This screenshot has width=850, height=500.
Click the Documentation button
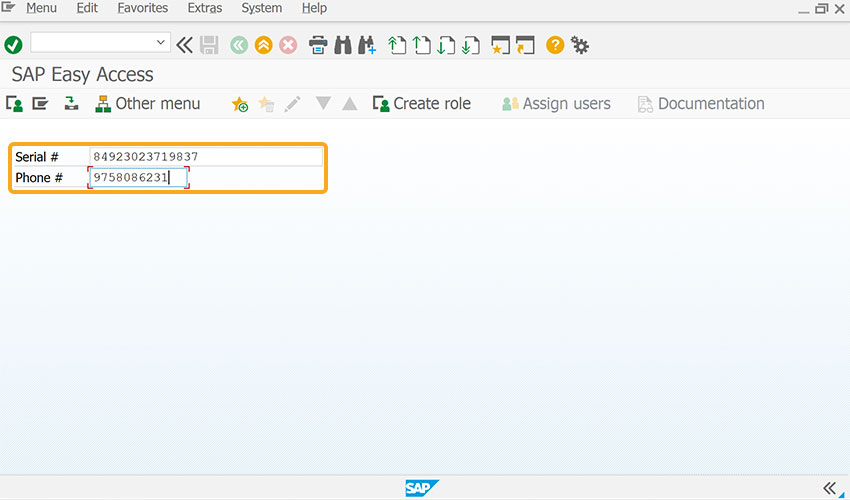pyautogui.click(x=701, y=104)
